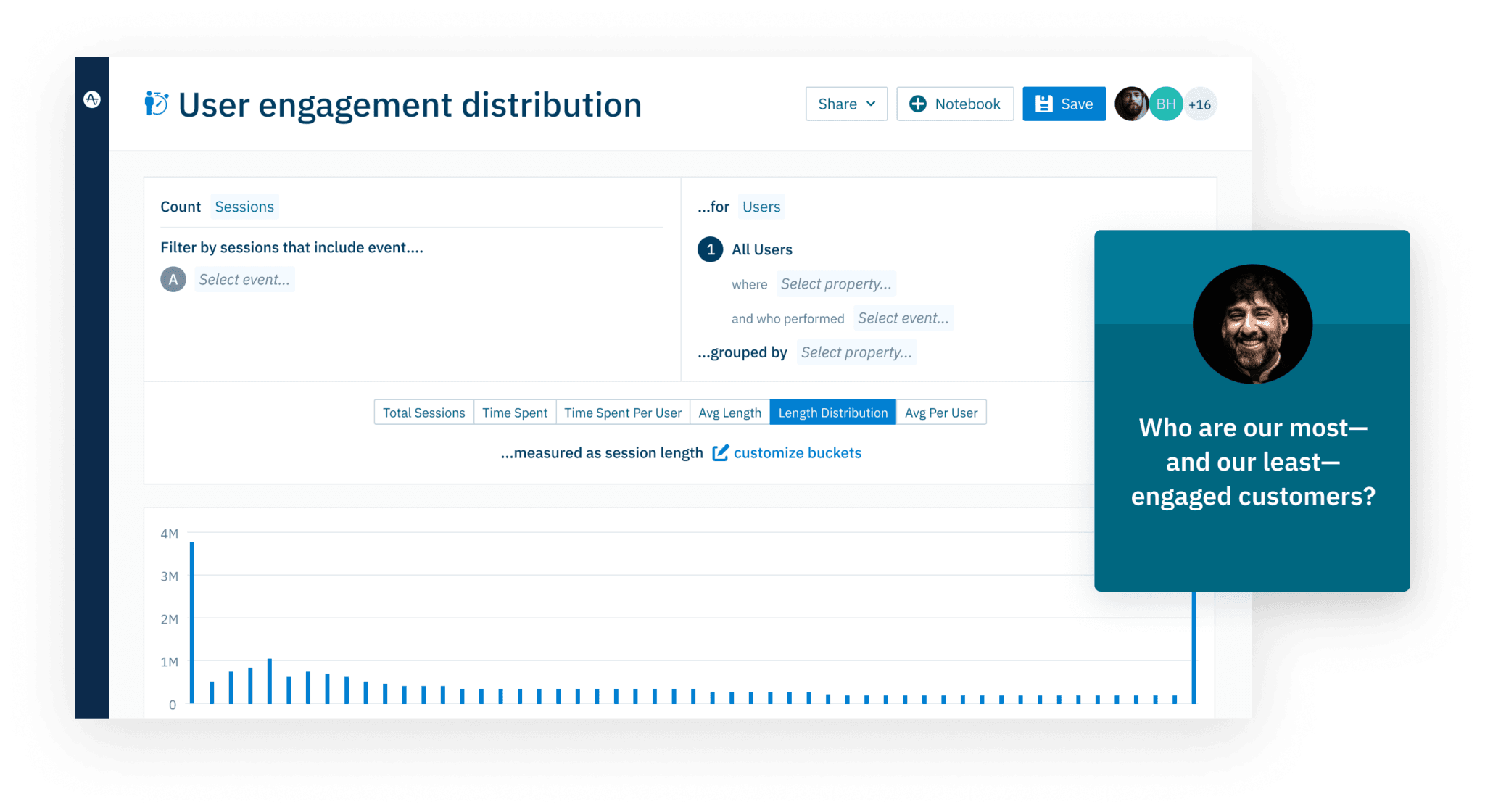Click the 'A' event badge under the filter
This screenshot has width=1485, height=812.
(173, 278)
